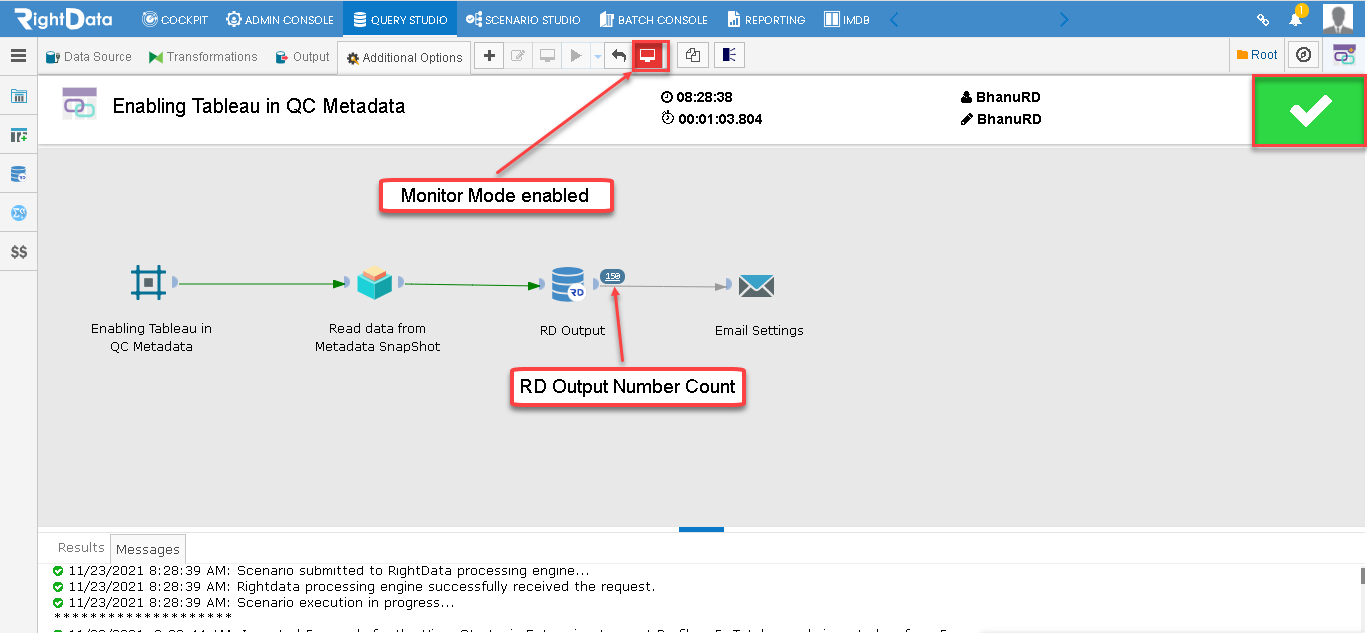The height and width of the screenshot is (633, 1367).
Task: Click the dark blue split panel toolbar button
Action: (x=729, y=56)
